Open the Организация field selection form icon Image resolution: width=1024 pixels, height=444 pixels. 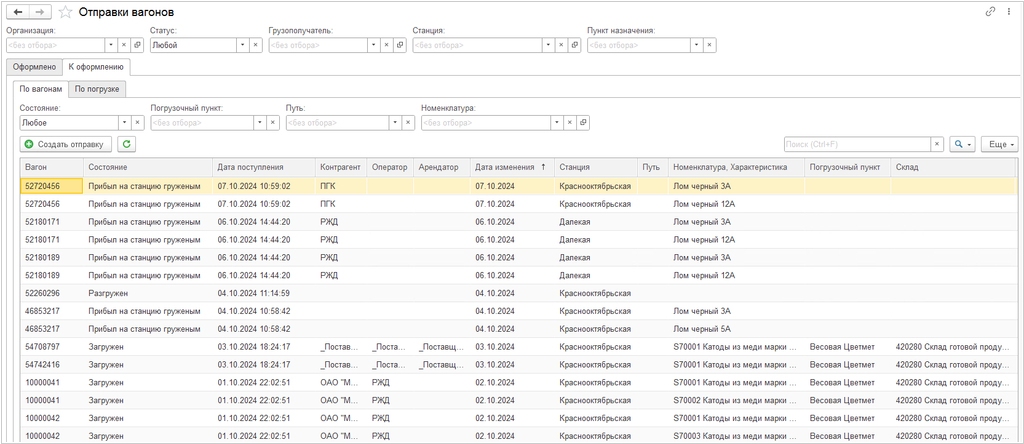pos(137,45)
